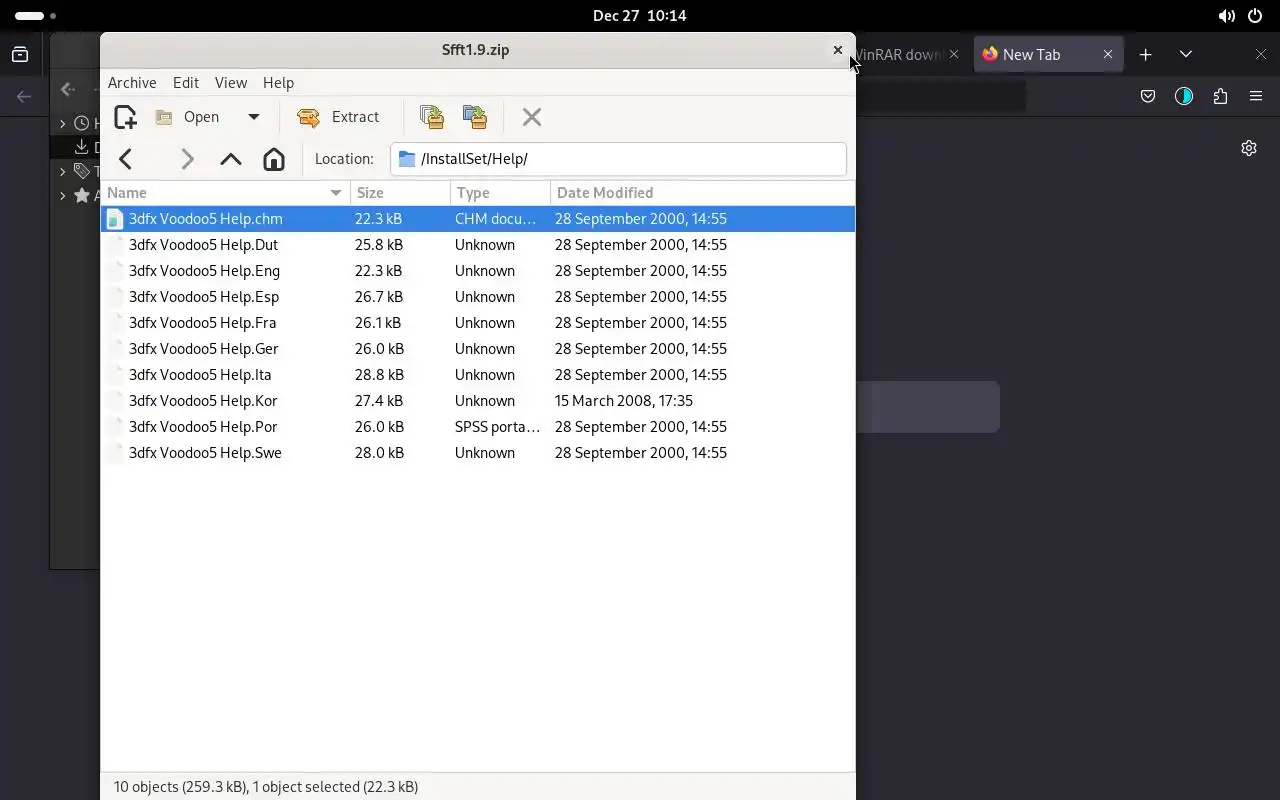Image resolution: width=1280 pixels, height=800 pixels.
Task: Click the tag icon in background sidebar
Action: (x=82, y=171)
